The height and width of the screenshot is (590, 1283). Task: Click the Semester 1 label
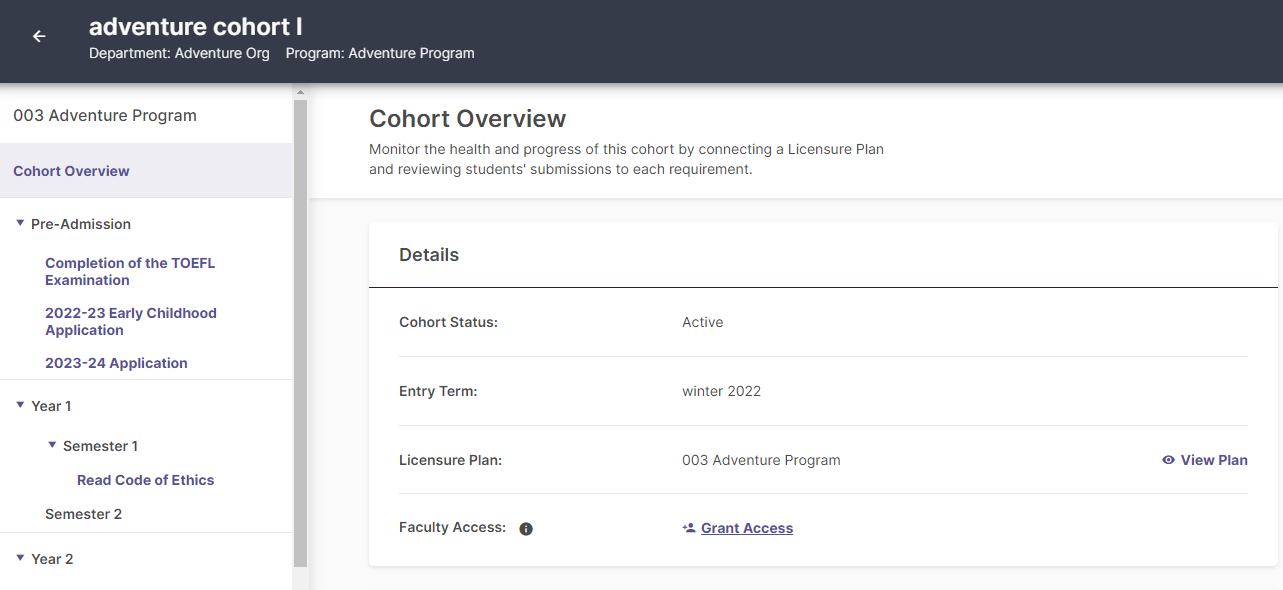100,446
